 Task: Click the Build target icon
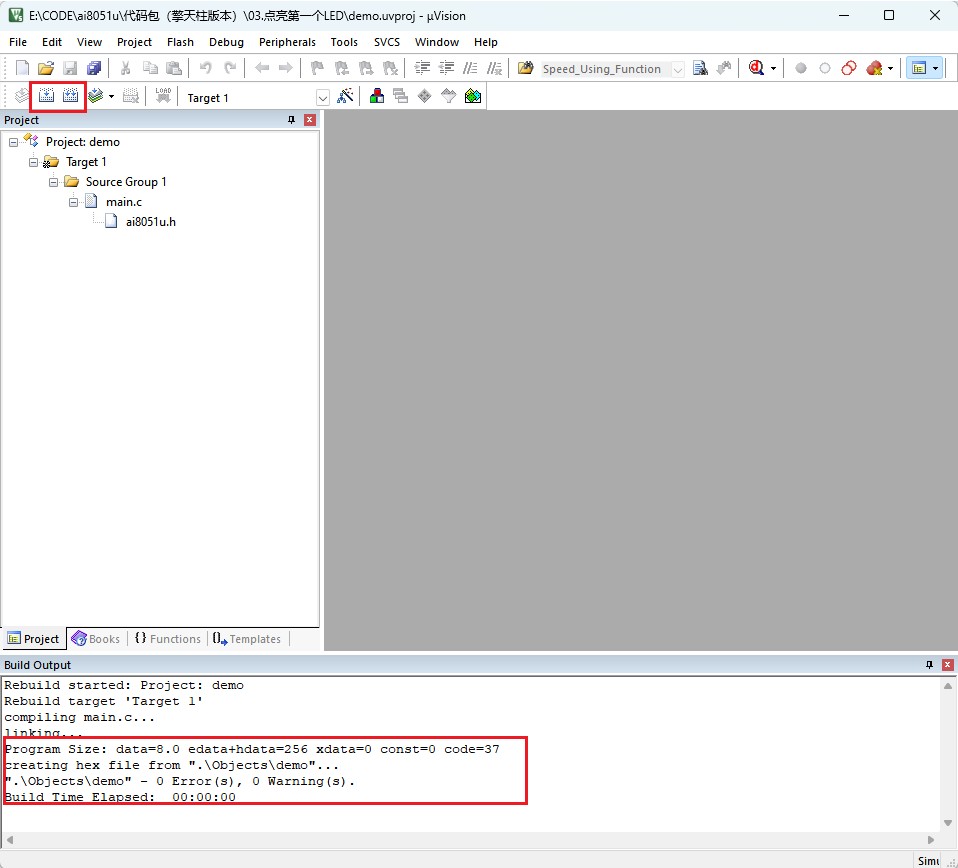46,96
